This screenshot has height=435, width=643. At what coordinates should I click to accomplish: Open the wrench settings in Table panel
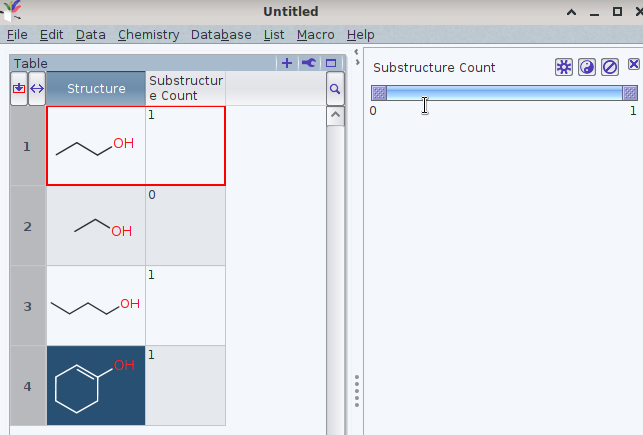point(308,63)
